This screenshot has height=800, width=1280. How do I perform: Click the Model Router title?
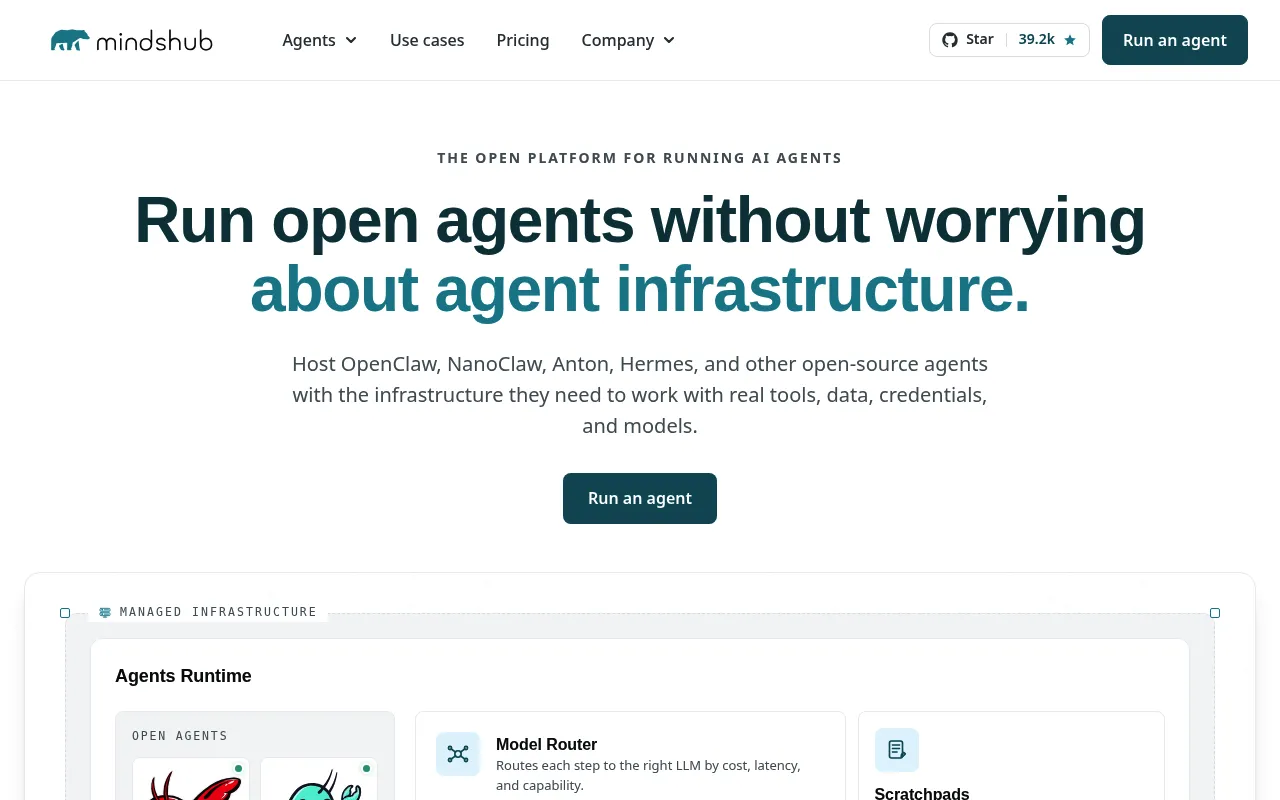pyautogui.click(x=546, y=744)
